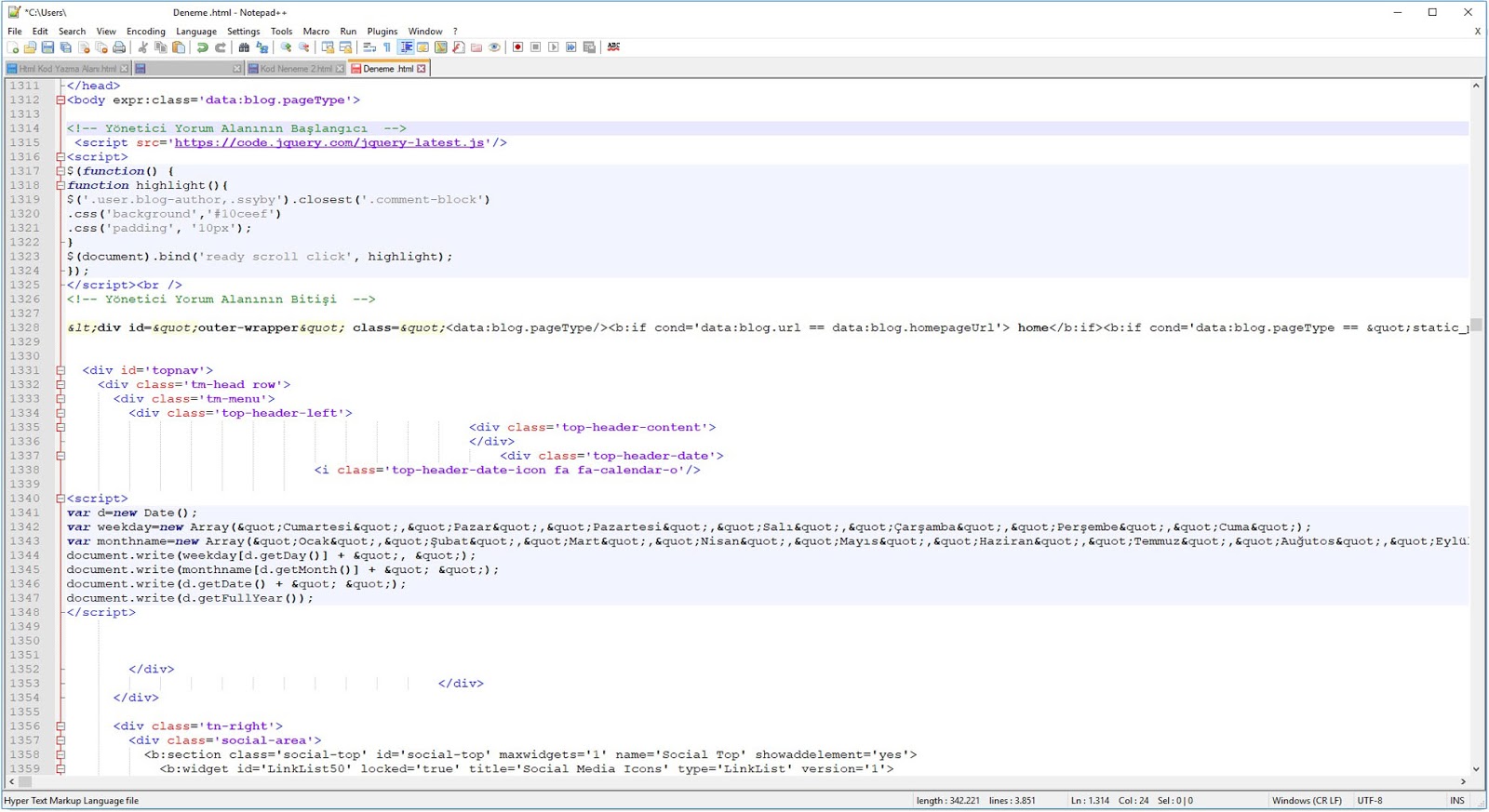Toggle file monitoring eye icon
The width and height of the screenshot is (1489, 812).
pyautogui.click(x=494, y=47)
